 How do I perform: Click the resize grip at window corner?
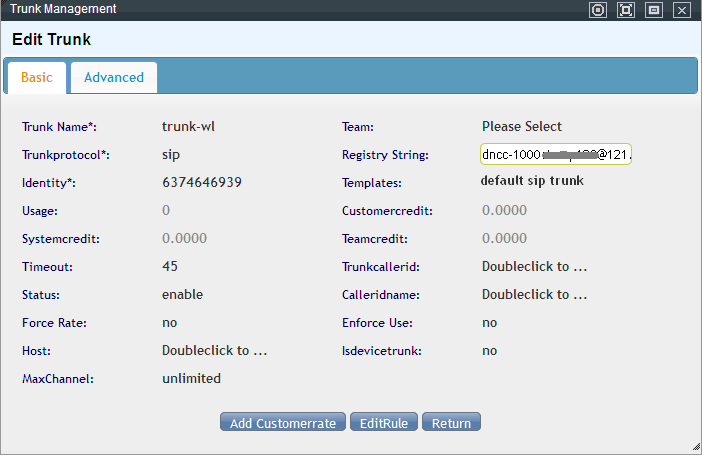click(x=696, y=447)
